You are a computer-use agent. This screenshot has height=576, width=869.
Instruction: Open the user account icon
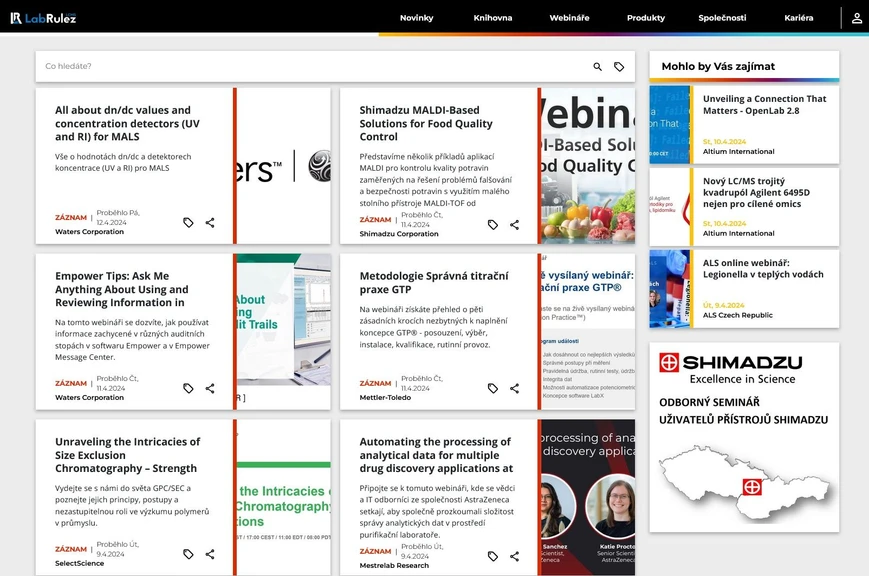pyautogui.click(x=856, y=18)
